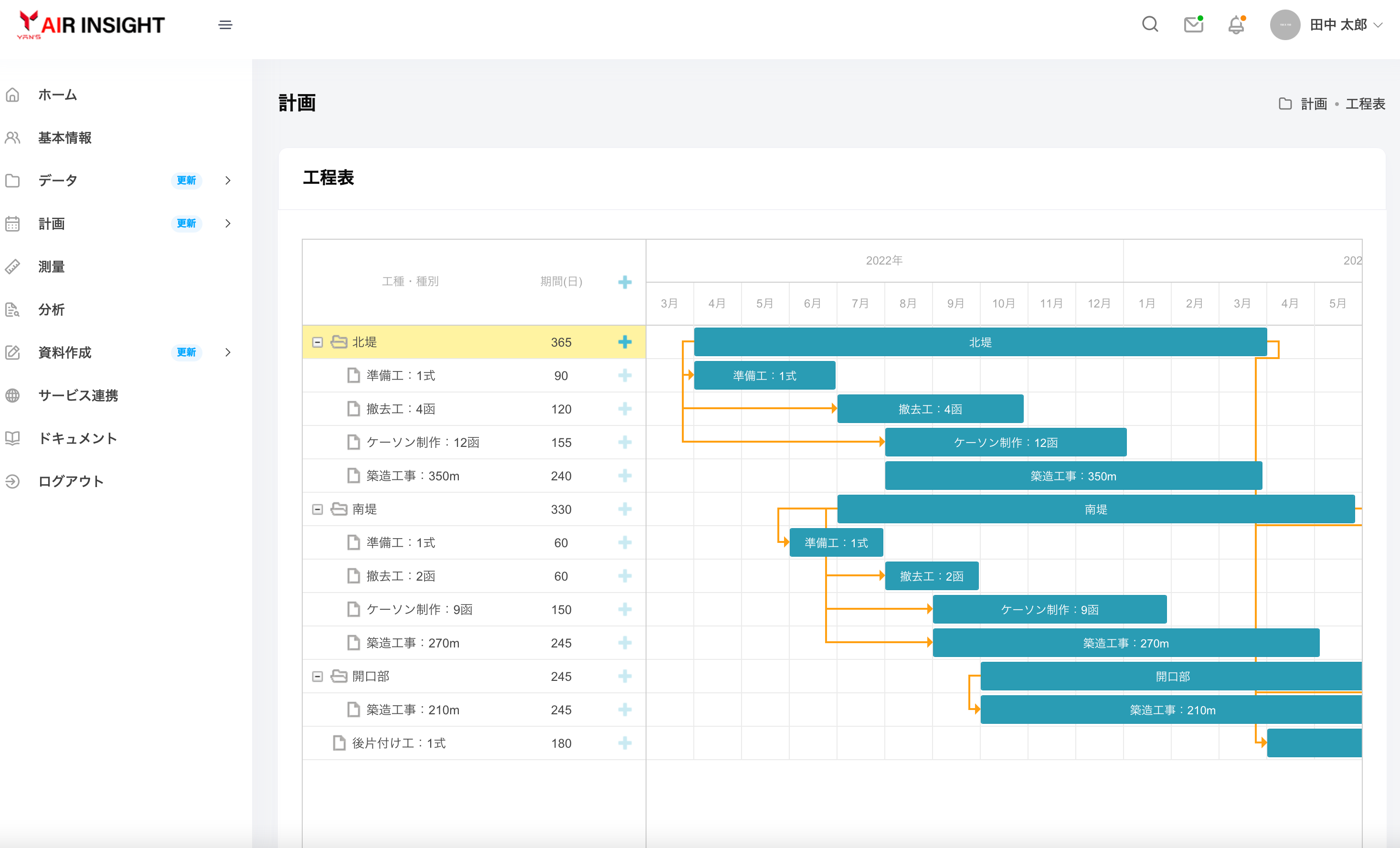Screen dimensions: 1400x848
Task: Click the plus icon on the 後片付け工 row
Action: [625, 743]
